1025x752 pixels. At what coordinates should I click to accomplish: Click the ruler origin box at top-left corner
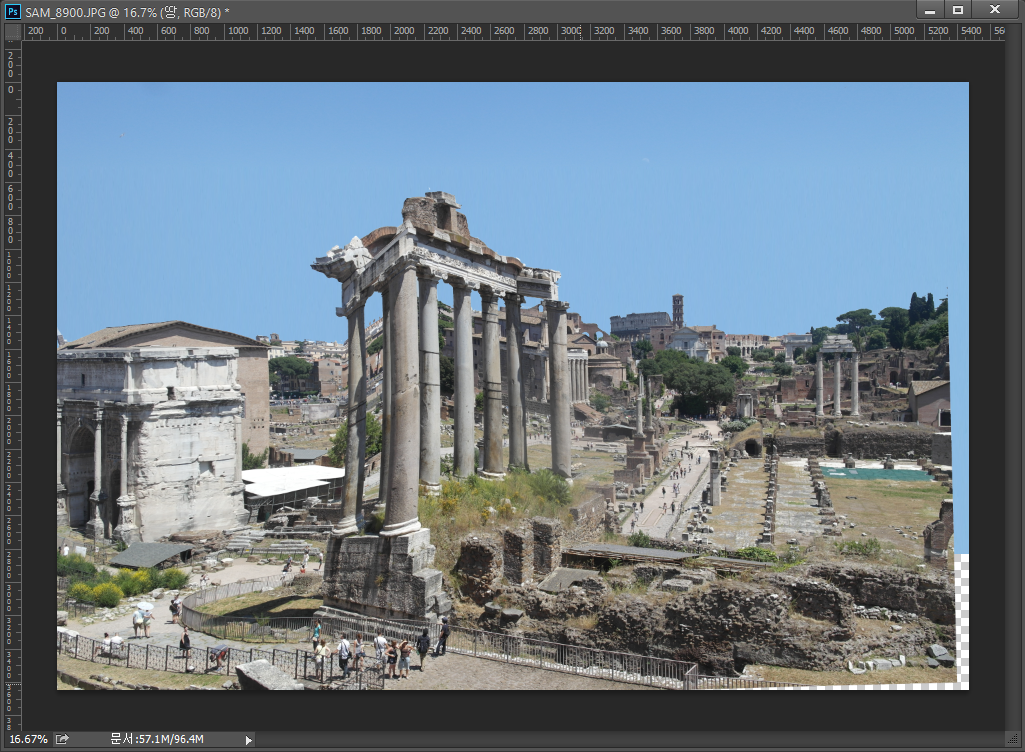coord(12,31)
